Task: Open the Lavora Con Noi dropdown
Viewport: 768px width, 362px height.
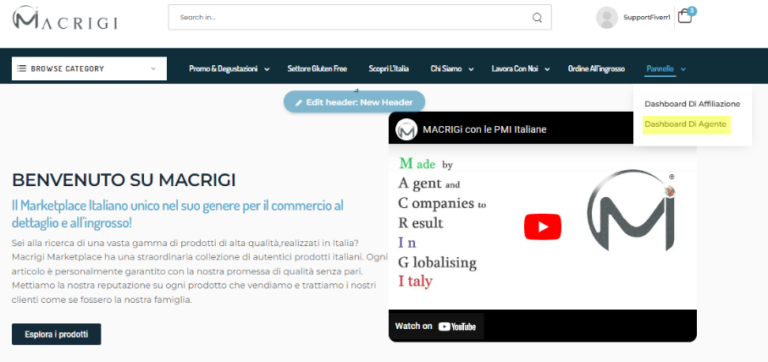Action: tap(547, 70)
